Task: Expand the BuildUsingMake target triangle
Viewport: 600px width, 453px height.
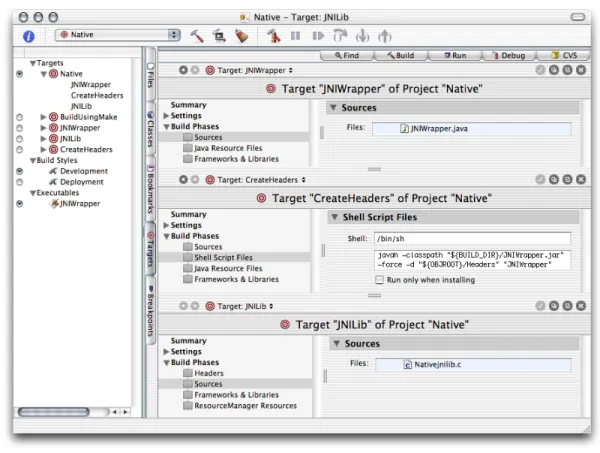Action: [43, 117]
